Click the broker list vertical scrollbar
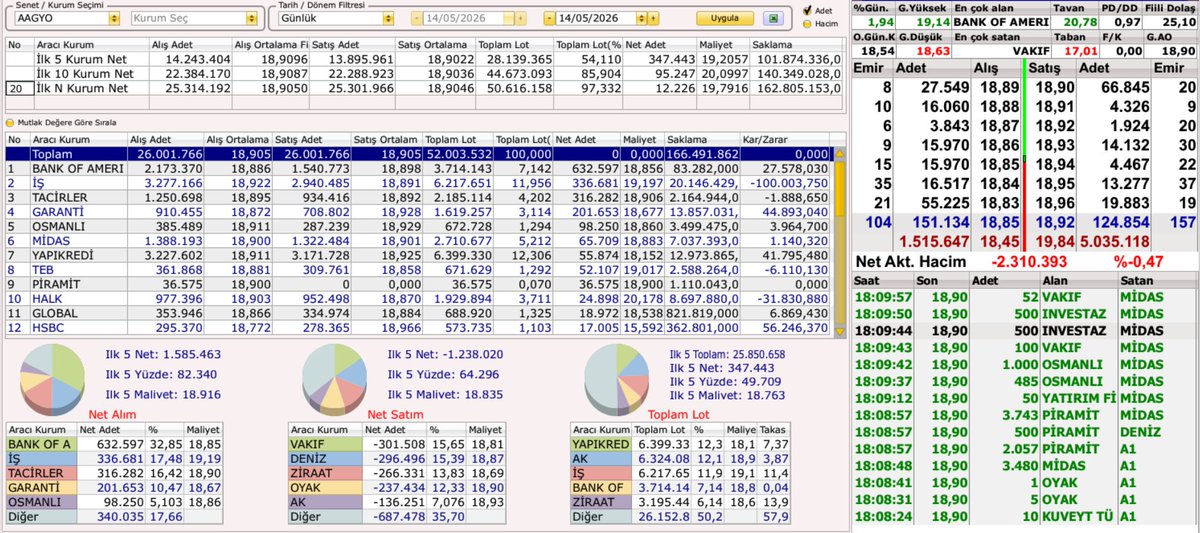This screenshot has width=1200, height=533. pyautogui.click(x=839, y=240)
